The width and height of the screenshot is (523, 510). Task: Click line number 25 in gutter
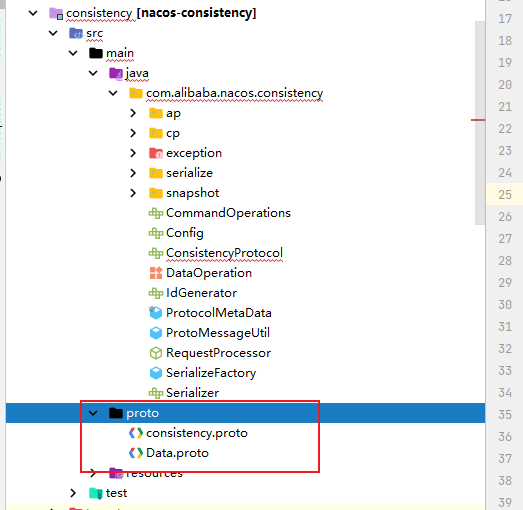click(505, 194)
